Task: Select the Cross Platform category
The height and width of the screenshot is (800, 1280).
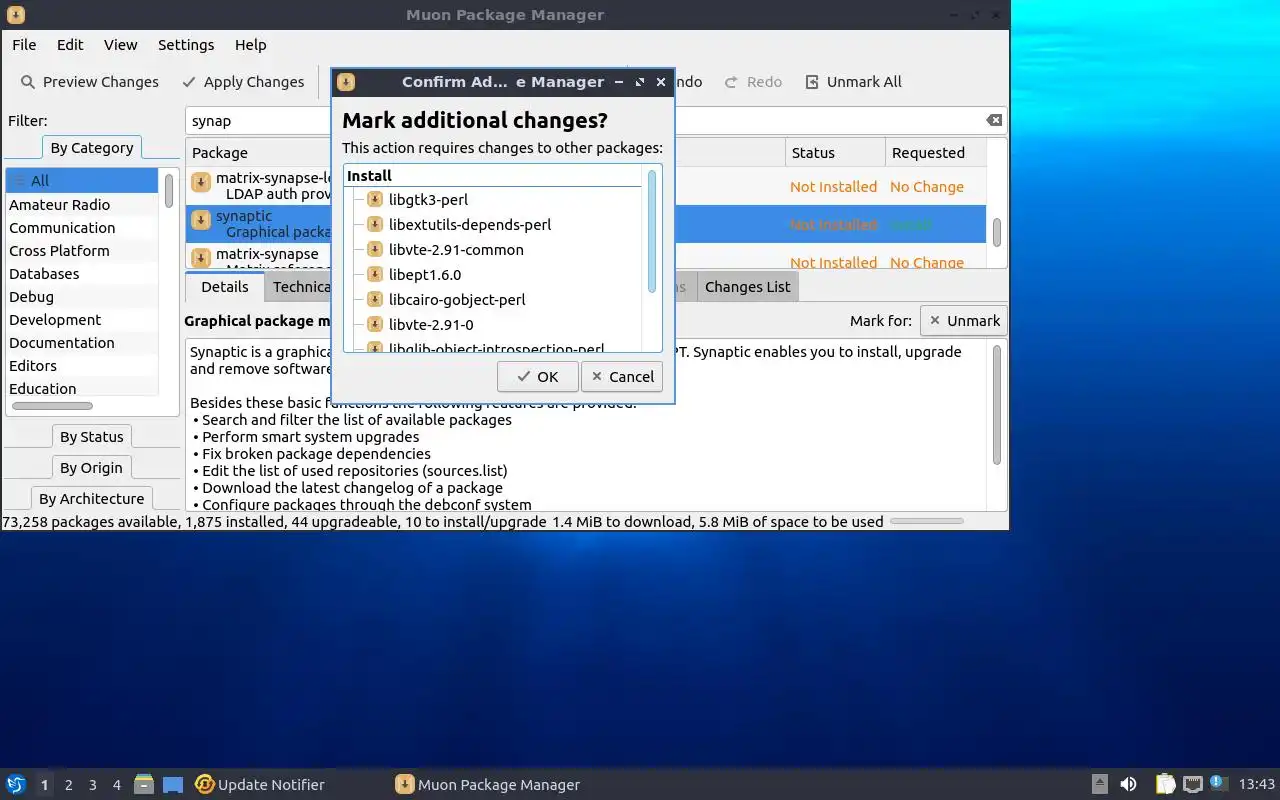Action: [x=81, y=250]
